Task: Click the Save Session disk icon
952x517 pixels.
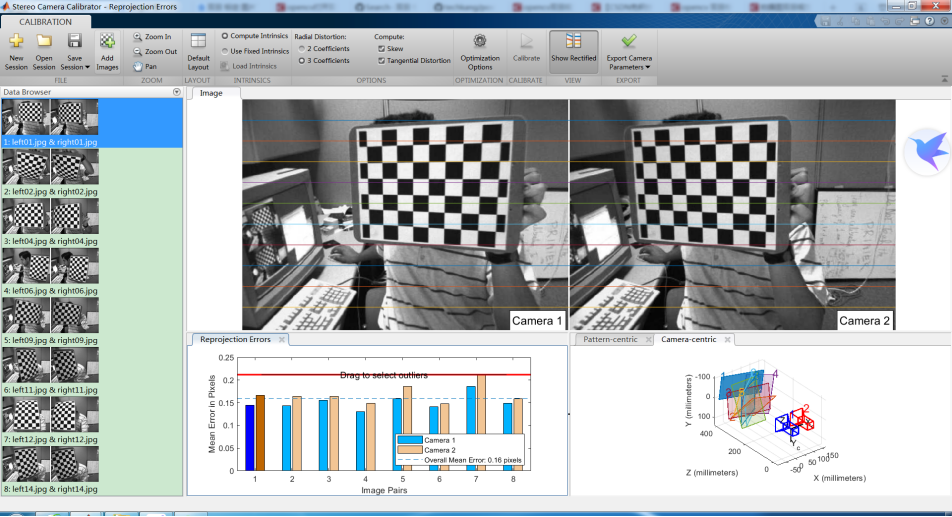Action: coord(75,42)
